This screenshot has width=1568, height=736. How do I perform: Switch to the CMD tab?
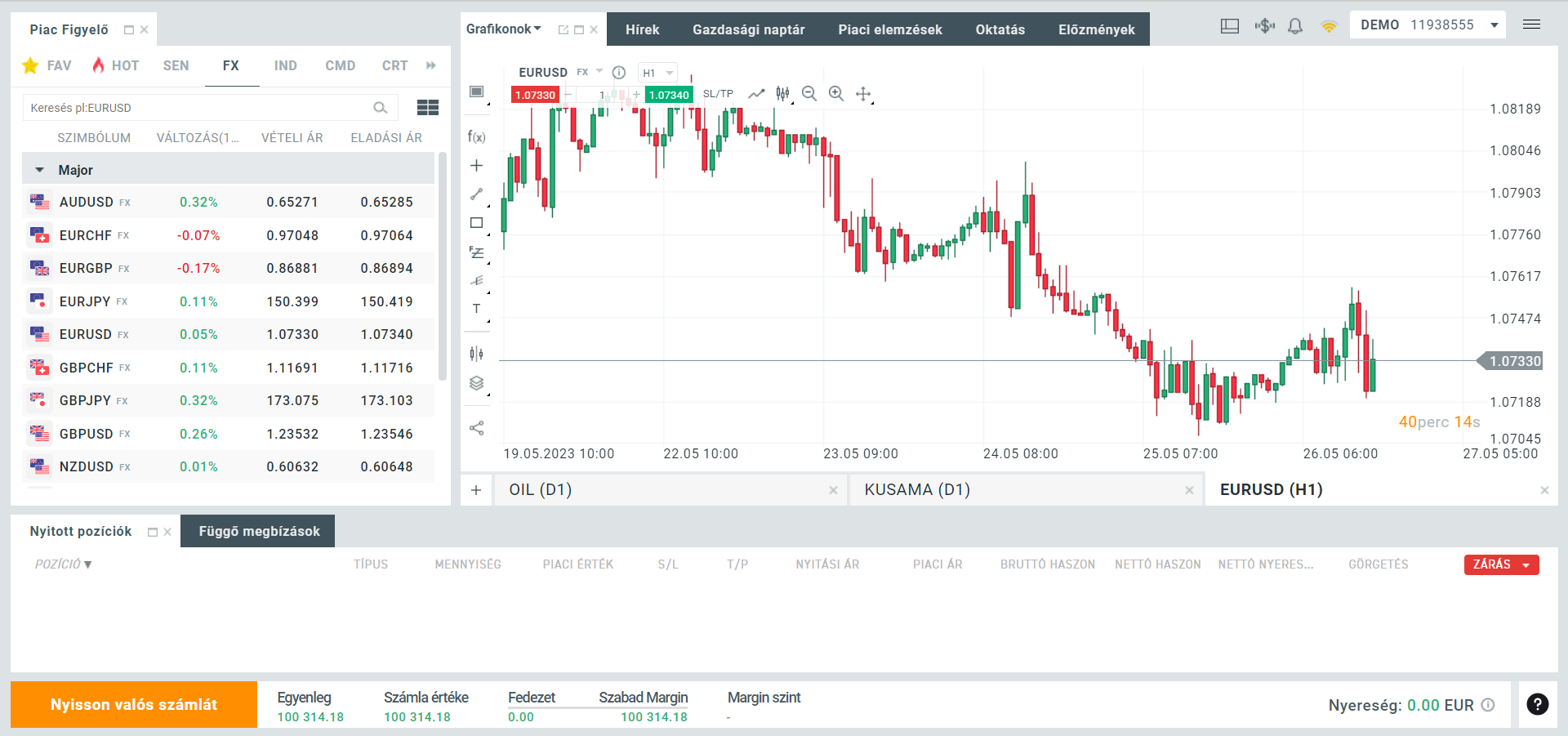[341, 65]
